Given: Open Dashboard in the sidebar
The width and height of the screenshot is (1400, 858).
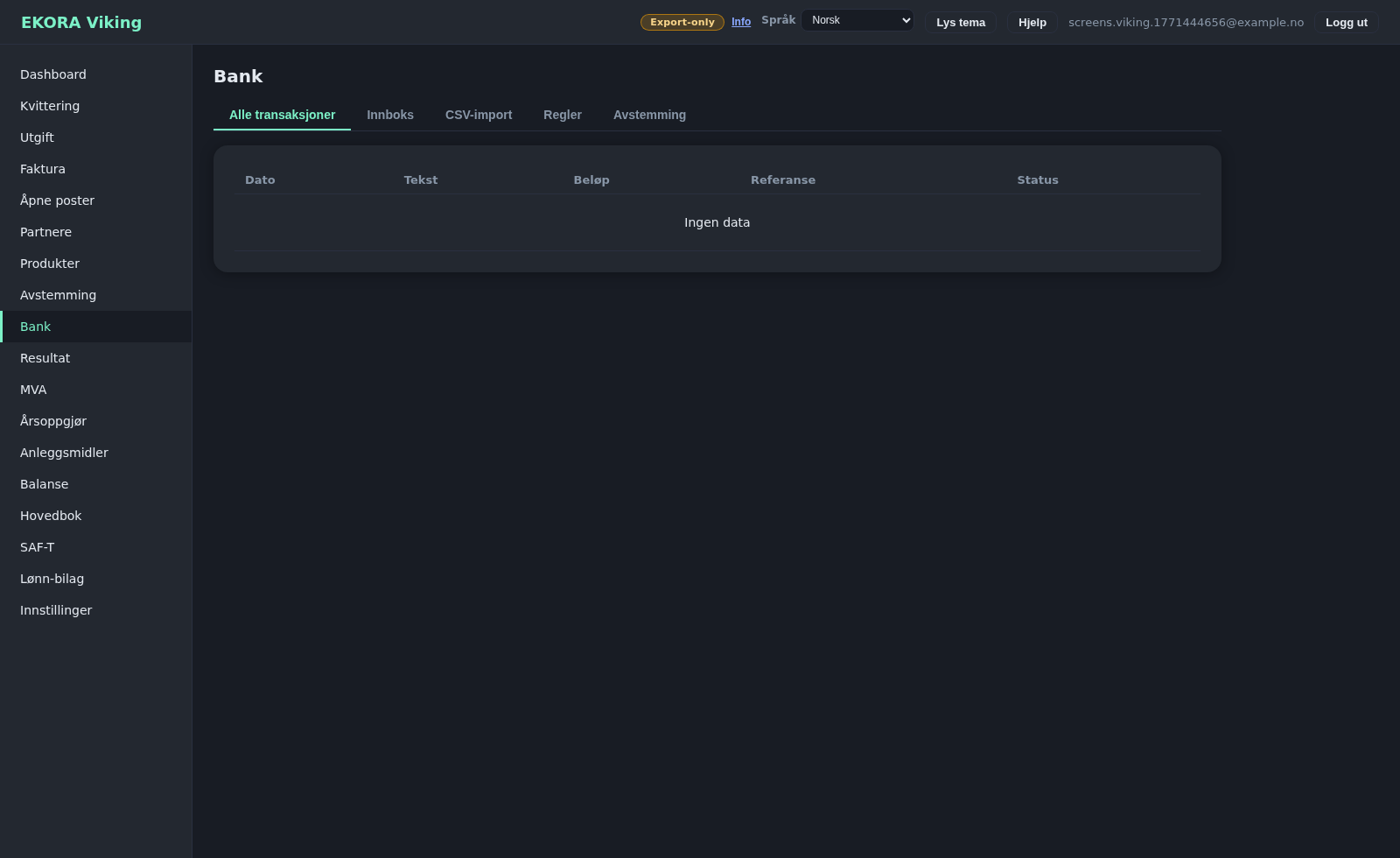Looking at the screenshot, I should [x=53, y=74].
